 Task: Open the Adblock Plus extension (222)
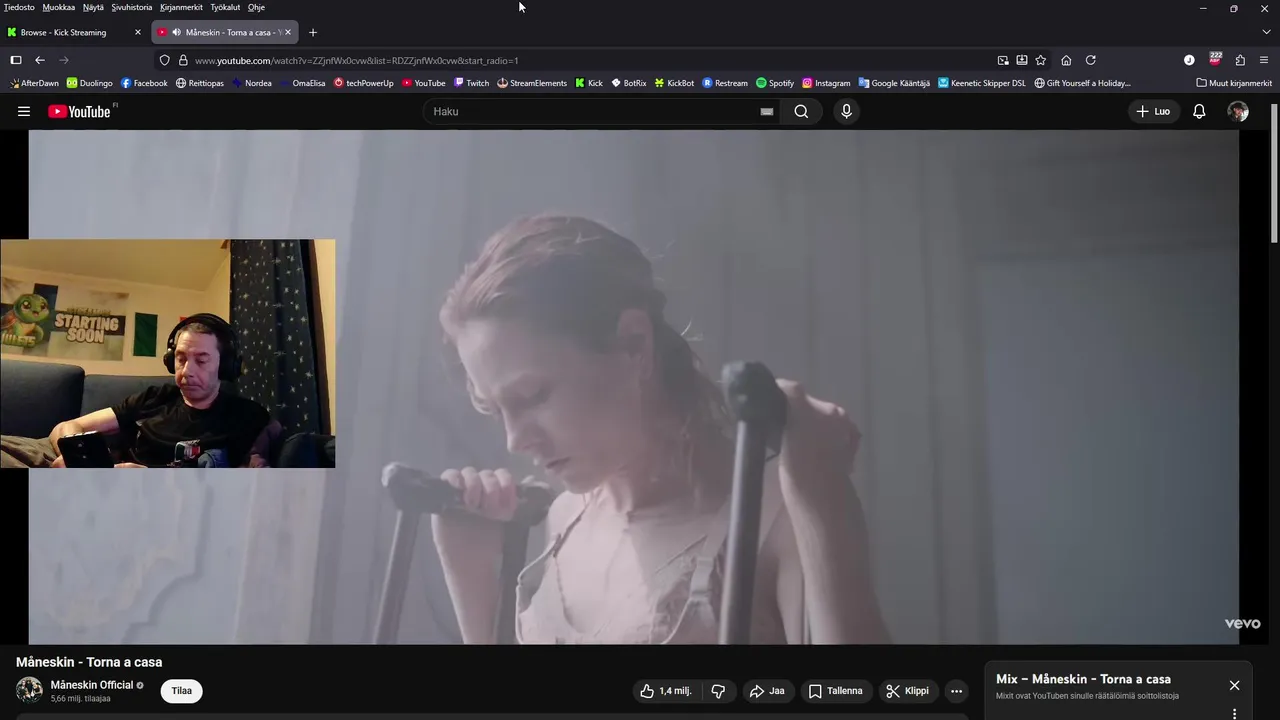pos(1215,59)
